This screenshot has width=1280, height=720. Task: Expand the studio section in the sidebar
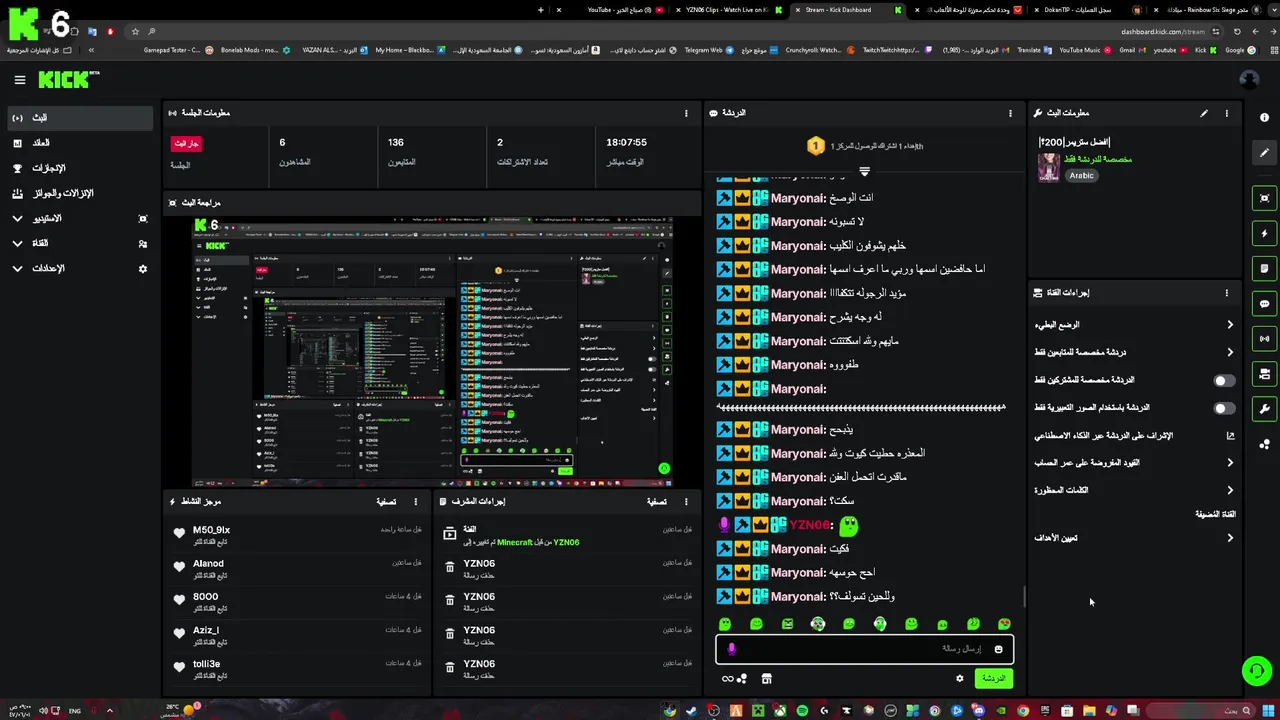pos(80,218)
